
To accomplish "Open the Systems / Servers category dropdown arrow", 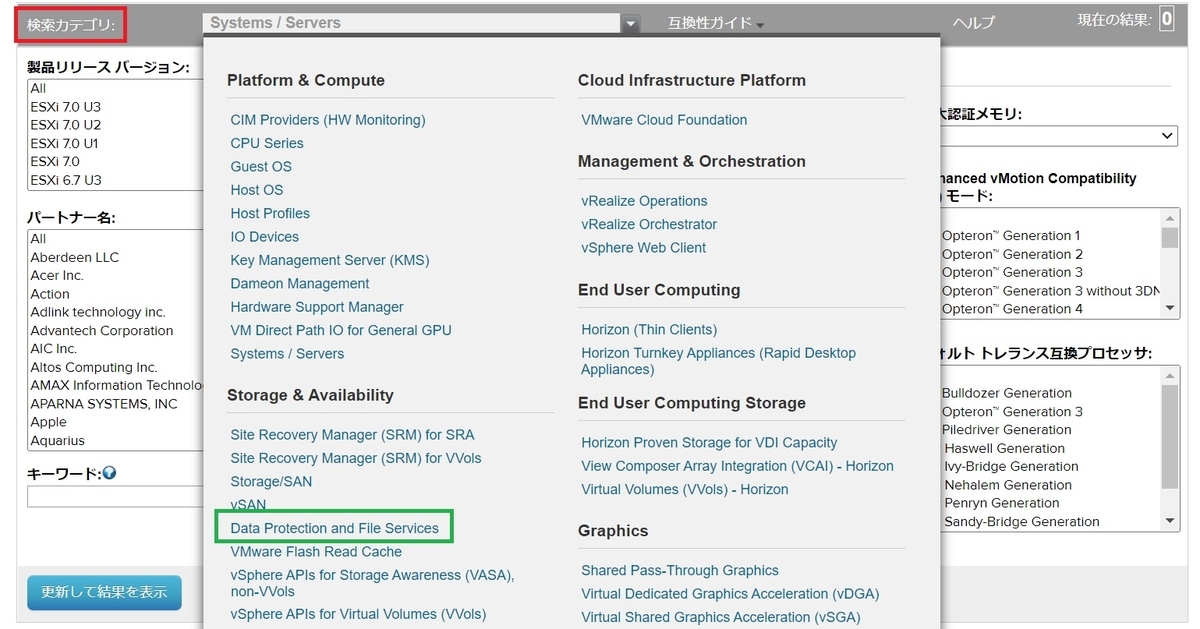I will 630,24.
